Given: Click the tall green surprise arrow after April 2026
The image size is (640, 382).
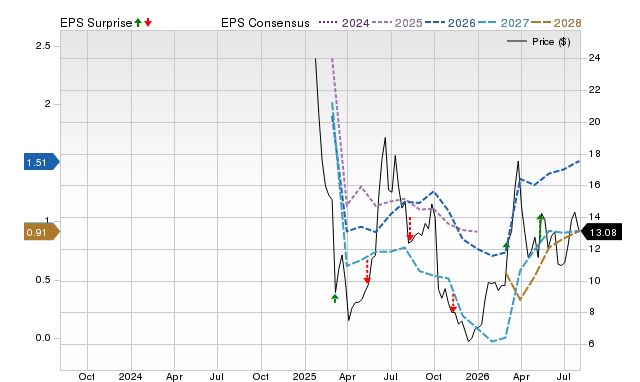Looking at the screenshot, I should (540, 230).
